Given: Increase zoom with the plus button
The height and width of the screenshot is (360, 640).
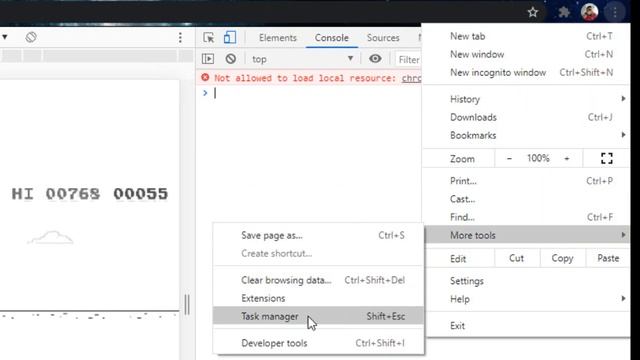Looking at the screenshot, I should [x=567, y=158].
